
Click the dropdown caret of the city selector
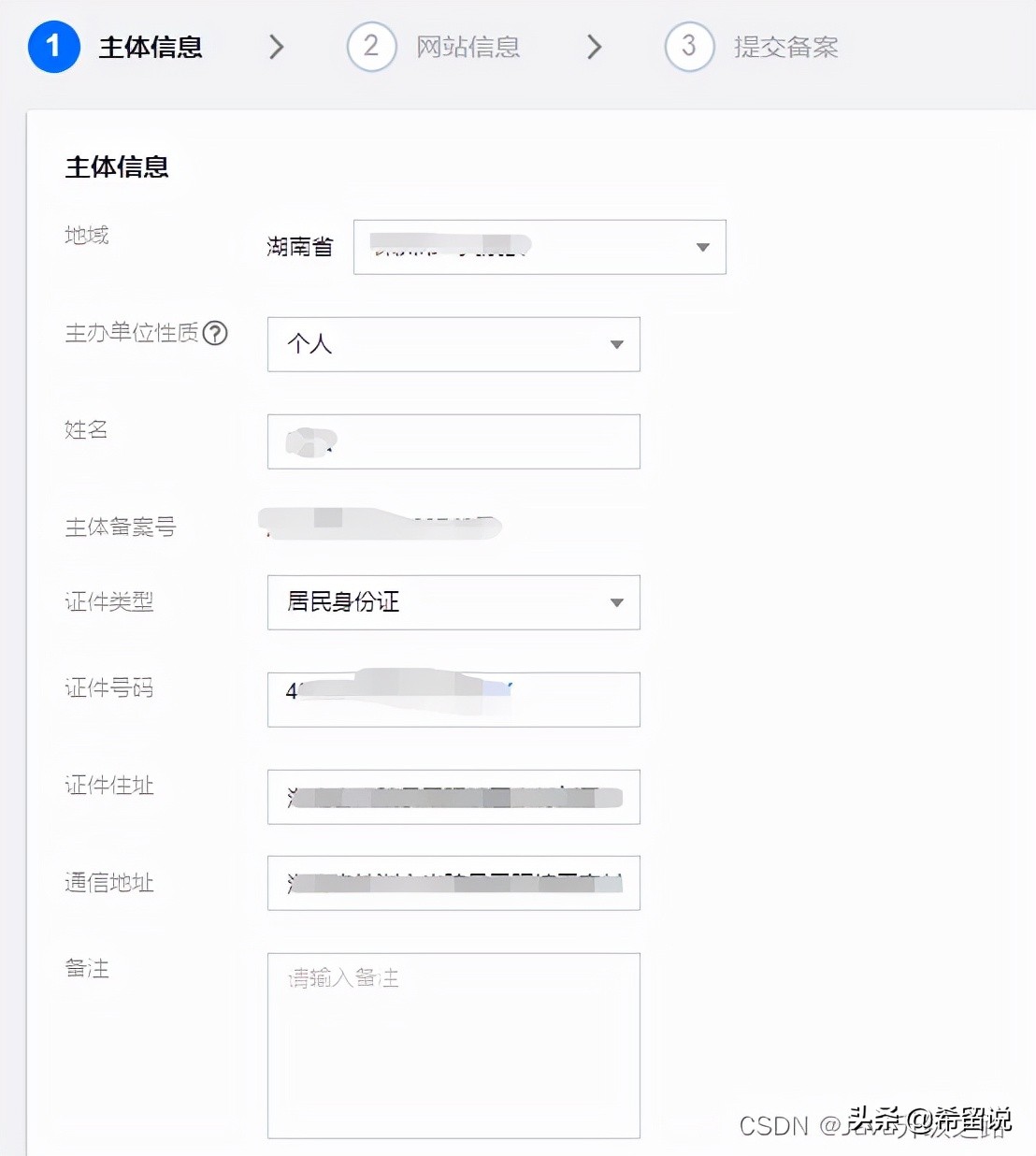(702, 247)
